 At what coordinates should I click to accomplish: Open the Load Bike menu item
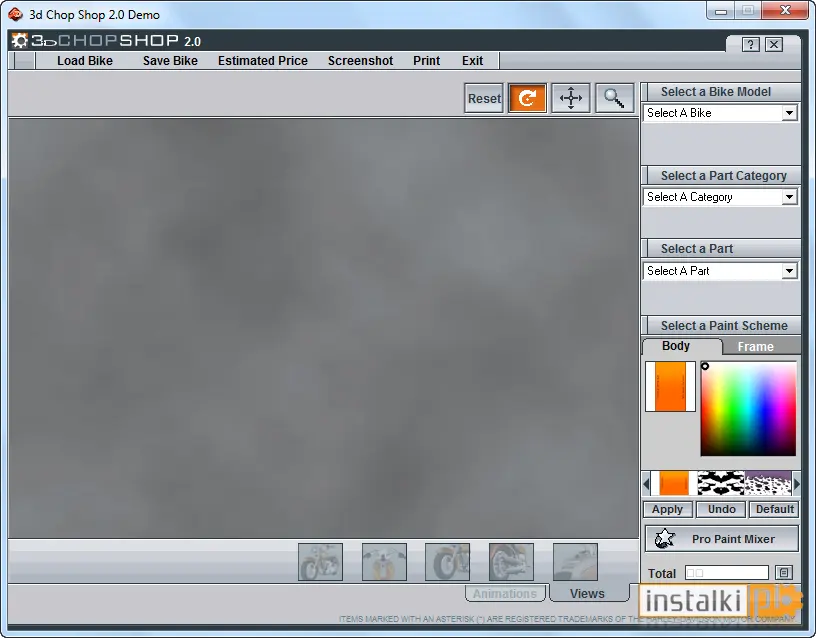pos(85,61)
